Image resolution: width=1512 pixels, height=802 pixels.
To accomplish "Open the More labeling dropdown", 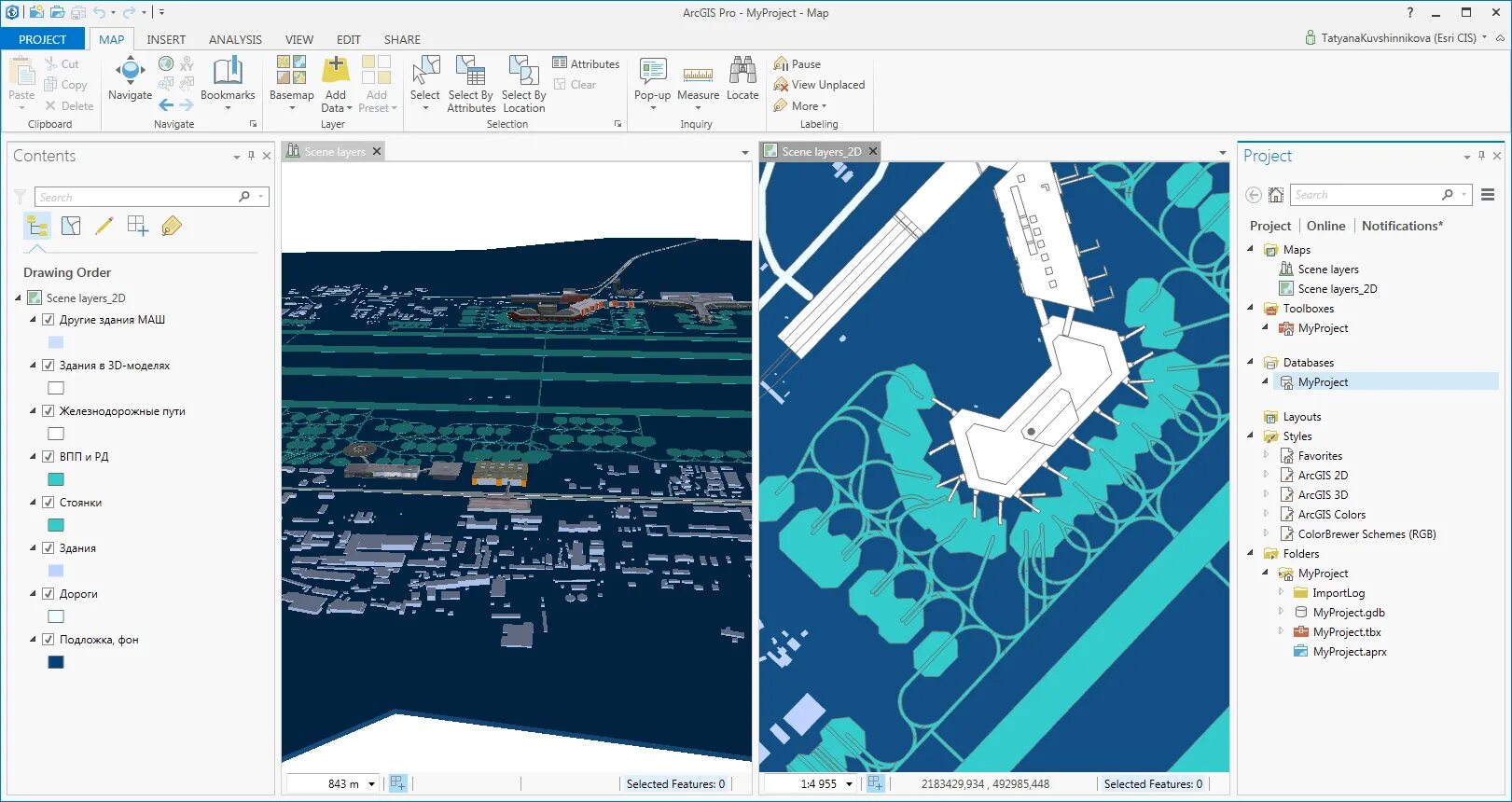I will click(800, 106).
